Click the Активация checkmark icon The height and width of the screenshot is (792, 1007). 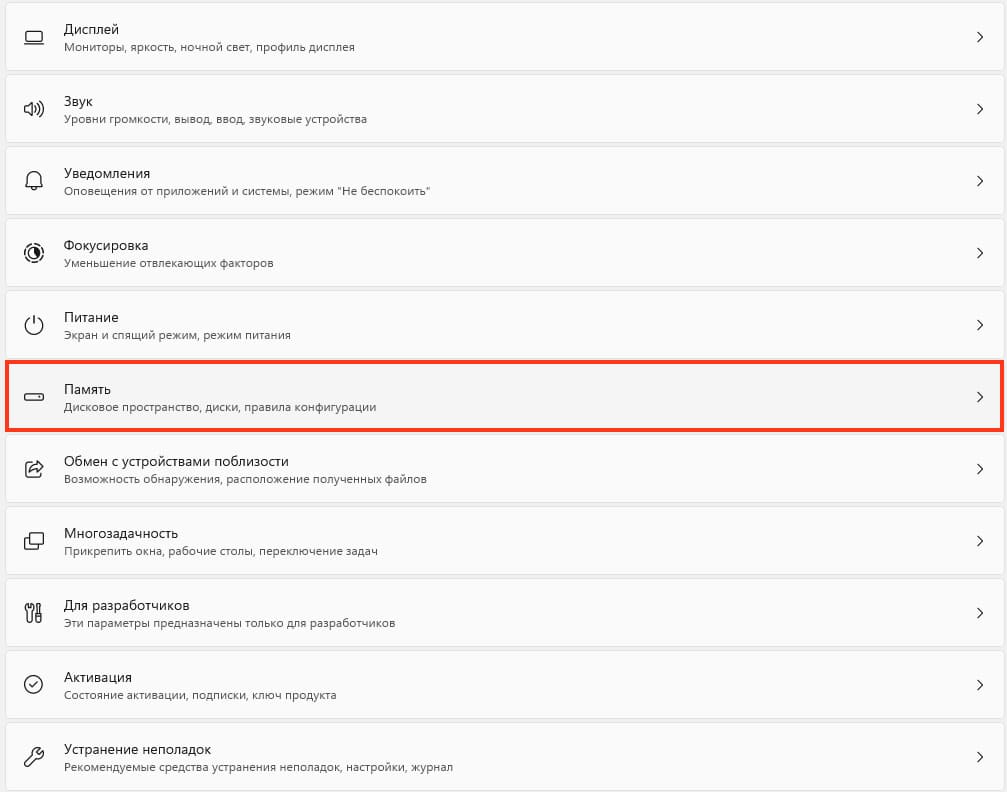(x=33, y=685)
